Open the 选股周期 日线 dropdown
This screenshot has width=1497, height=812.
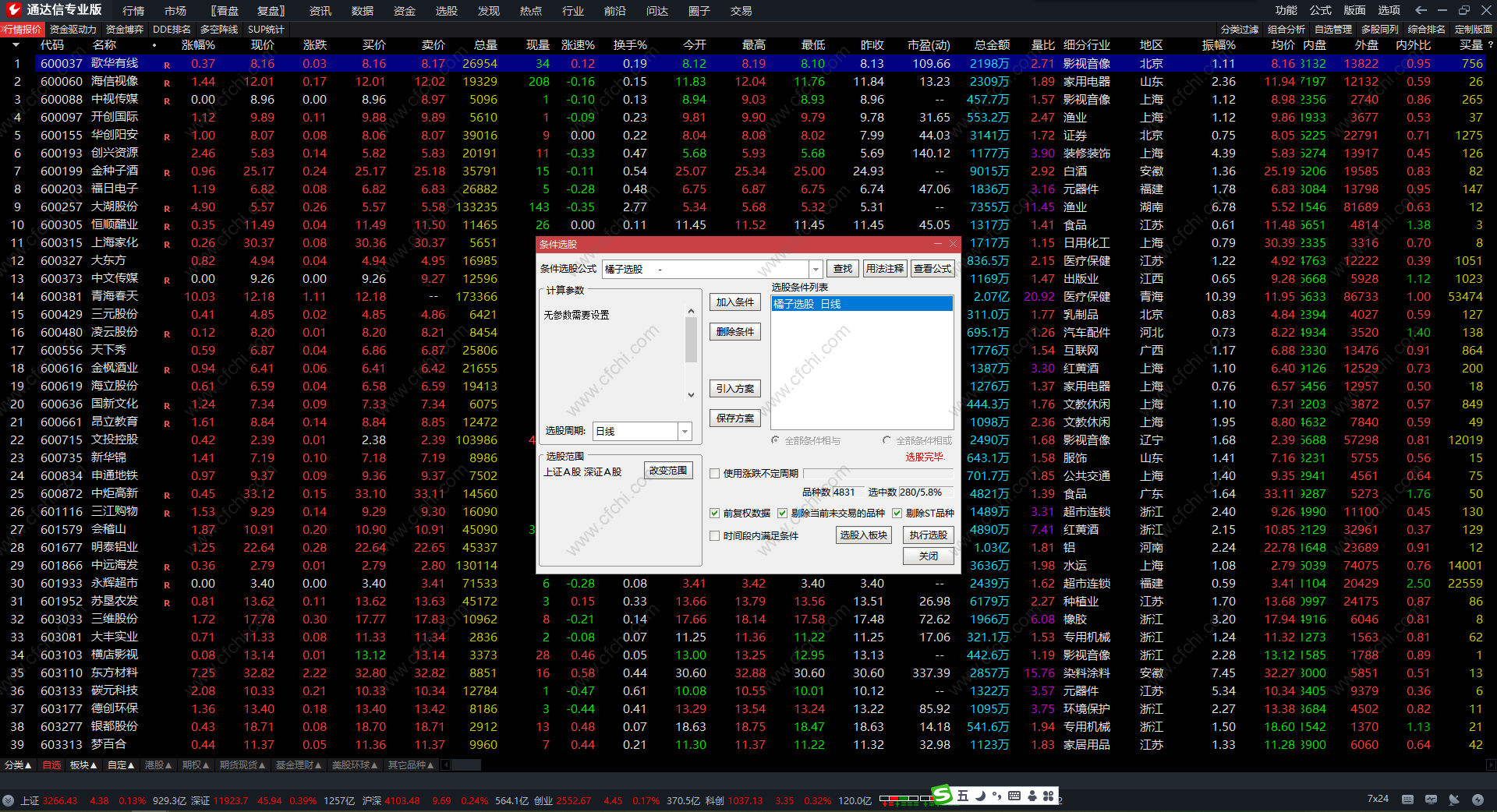pos(685,431)
